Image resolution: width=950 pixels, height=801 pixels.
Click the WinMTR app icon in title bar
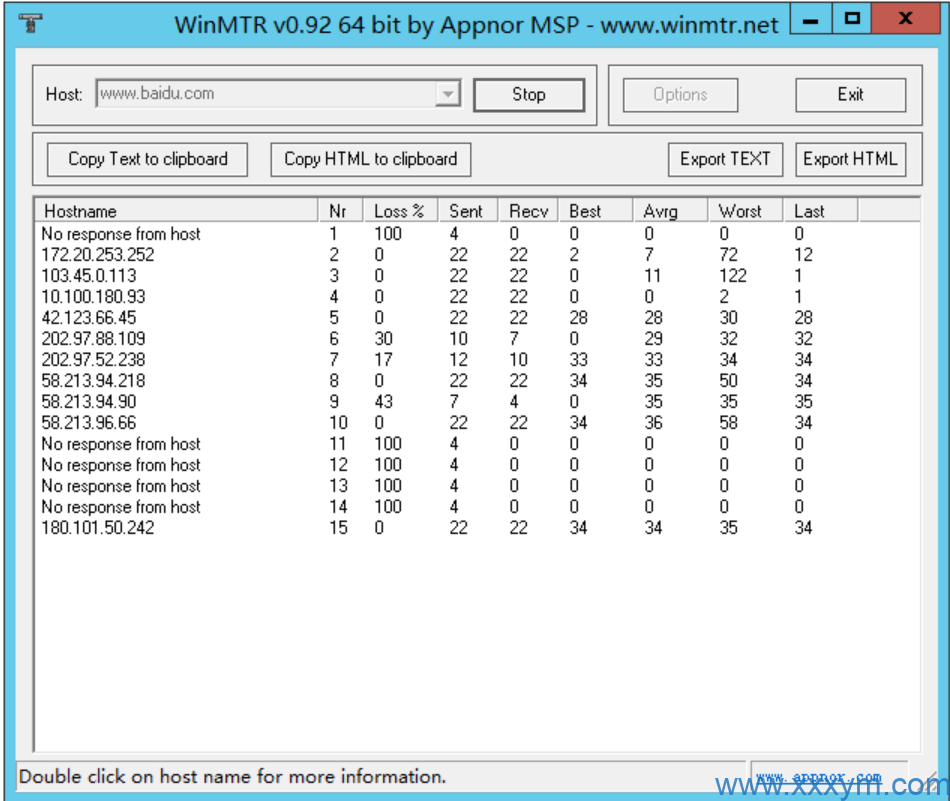point(29,23)
